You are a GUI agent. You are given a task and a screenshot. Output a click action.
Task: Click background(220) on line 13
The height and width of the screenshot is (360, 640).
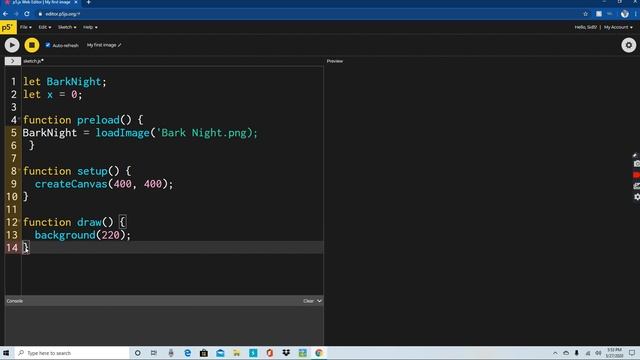(82, 235)
